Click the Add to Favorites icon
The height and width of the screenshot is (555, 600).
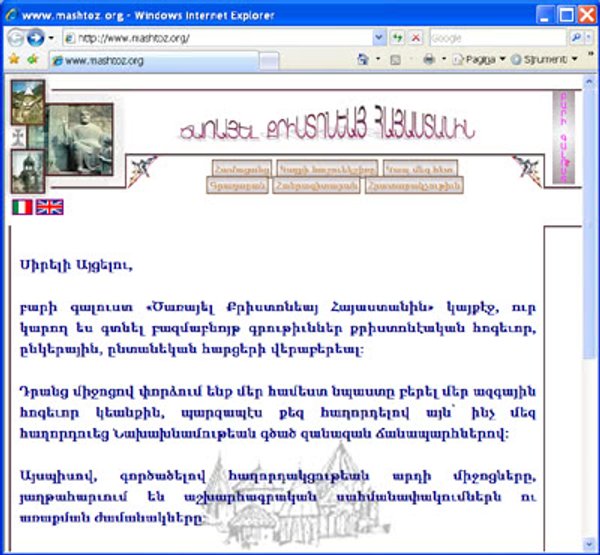click(33, 60)
